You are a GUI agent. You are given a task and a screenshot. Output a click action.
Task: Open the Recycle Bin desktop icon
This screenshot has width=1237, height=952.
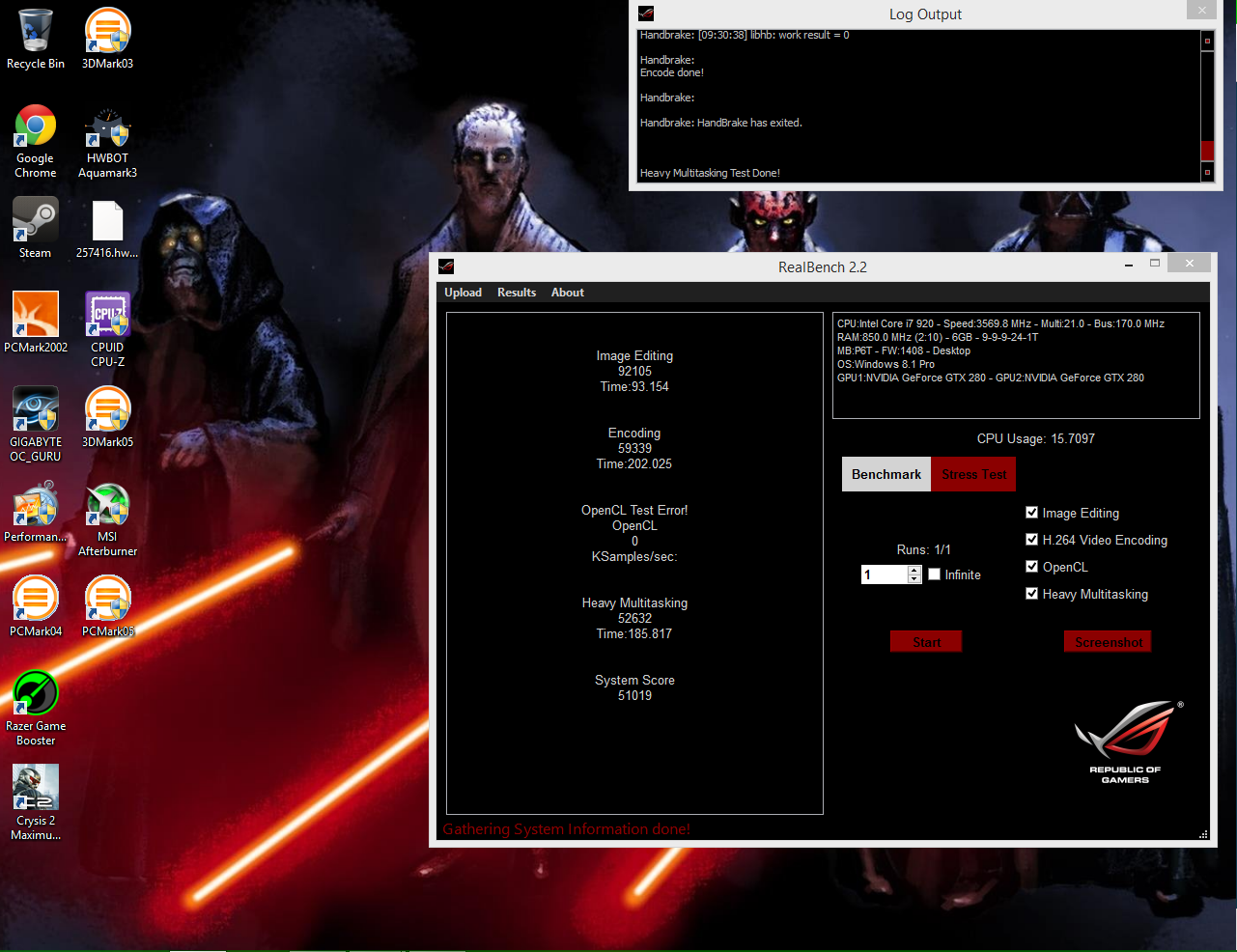36,39
